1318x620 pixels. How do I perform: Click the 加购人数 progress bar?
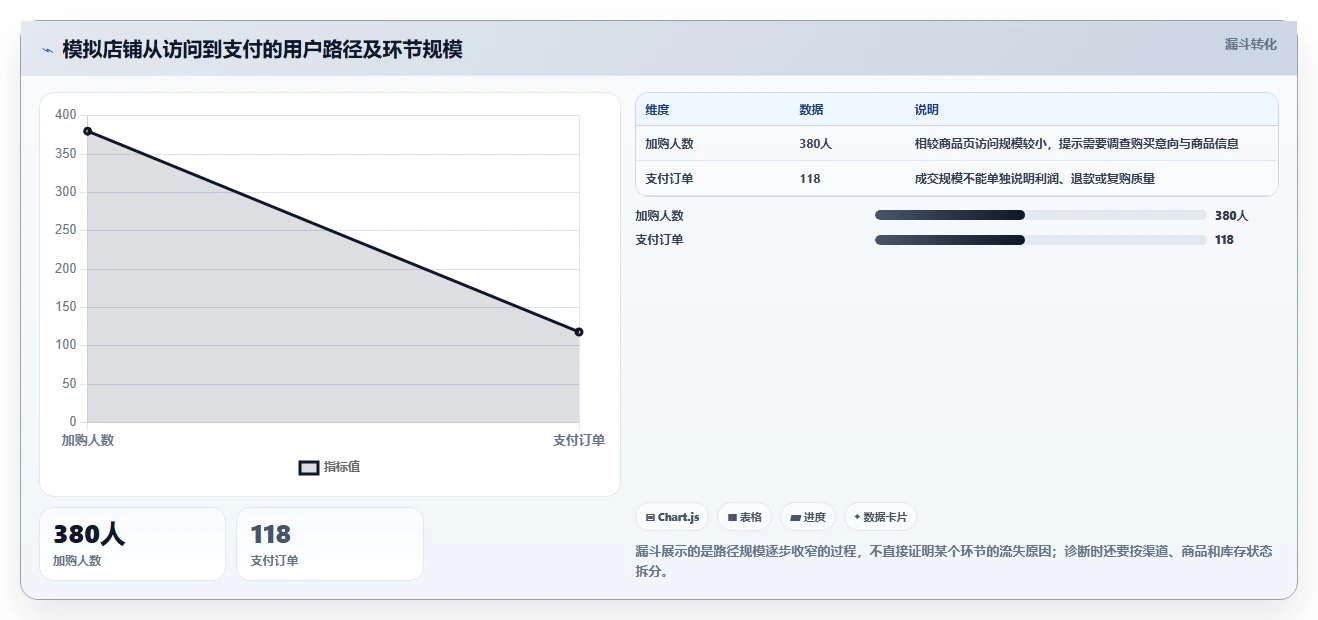[x=1040, y=215]
